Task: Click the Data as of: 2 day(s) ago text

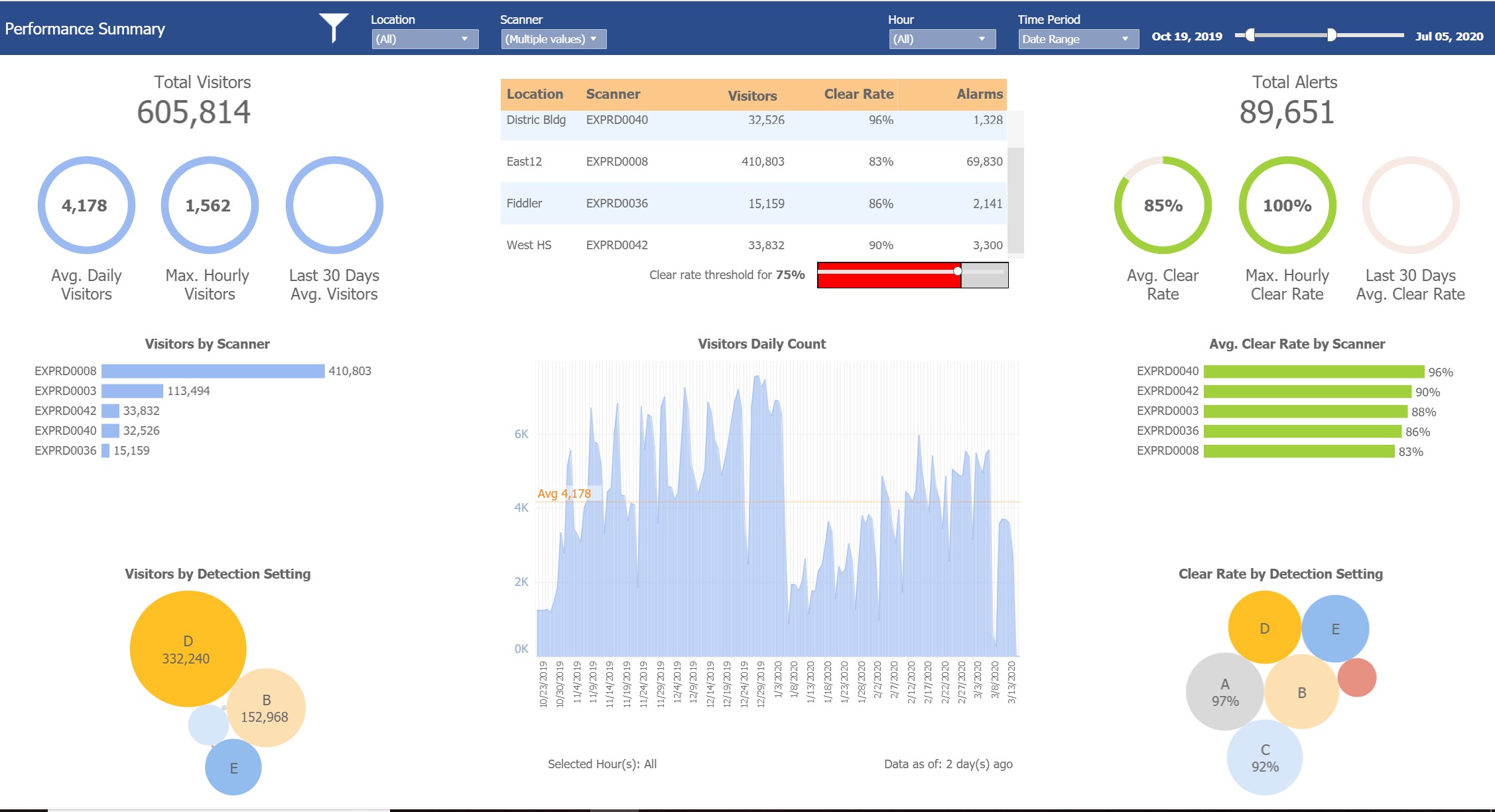Action: [948, 764]
